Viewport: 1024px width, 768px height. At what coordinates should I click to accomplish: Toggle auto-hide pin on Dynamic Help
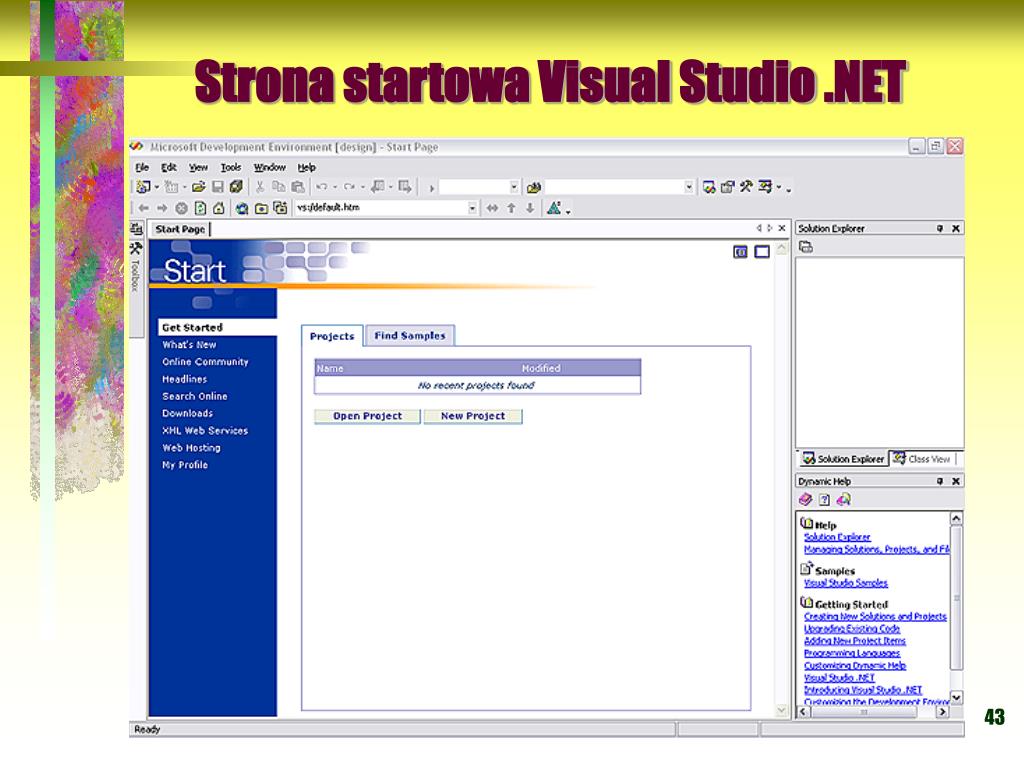[940, 481]
